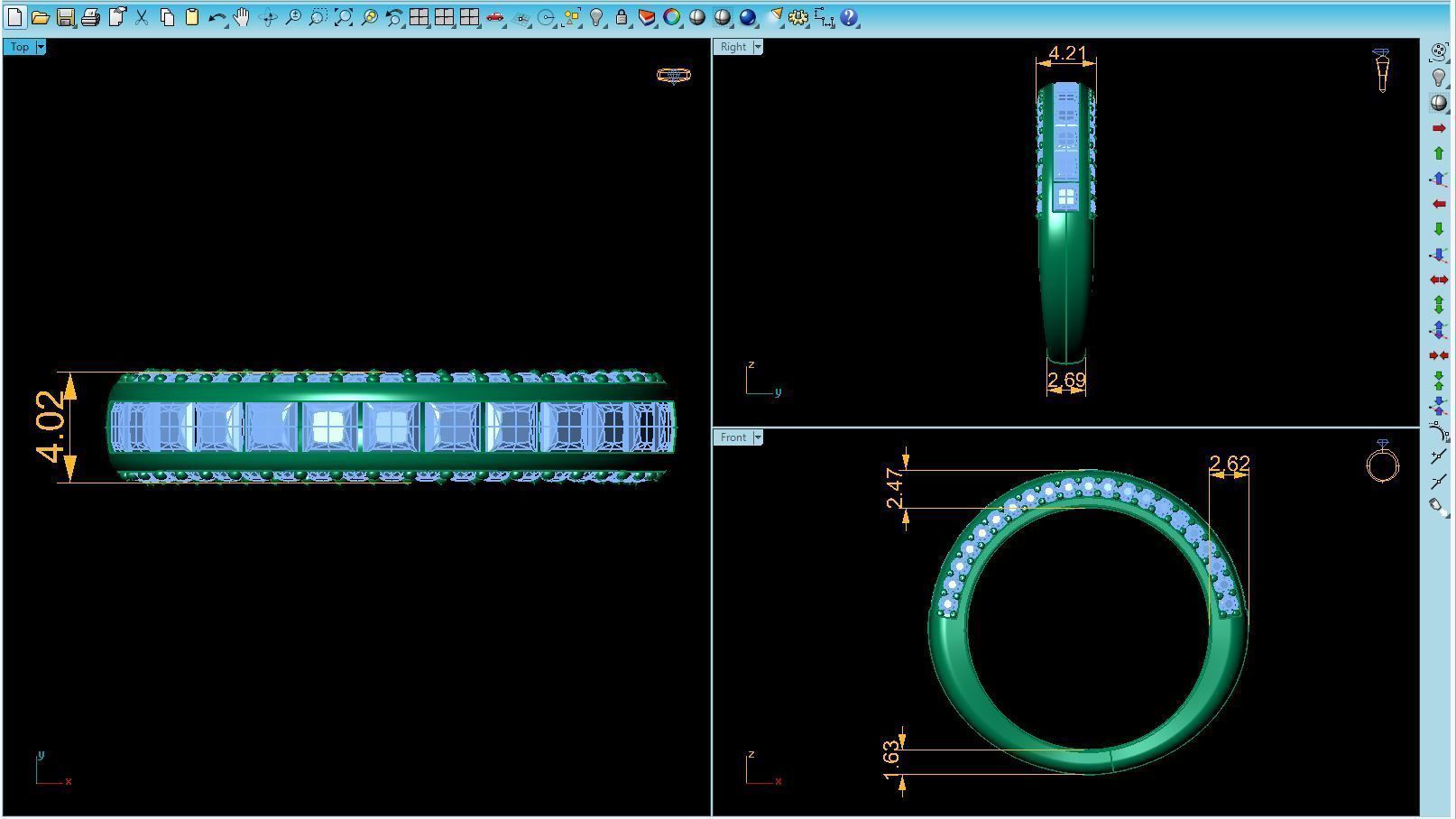
Task: Select the 2.62 dimension in Front view
Action: coord(1230,464)
